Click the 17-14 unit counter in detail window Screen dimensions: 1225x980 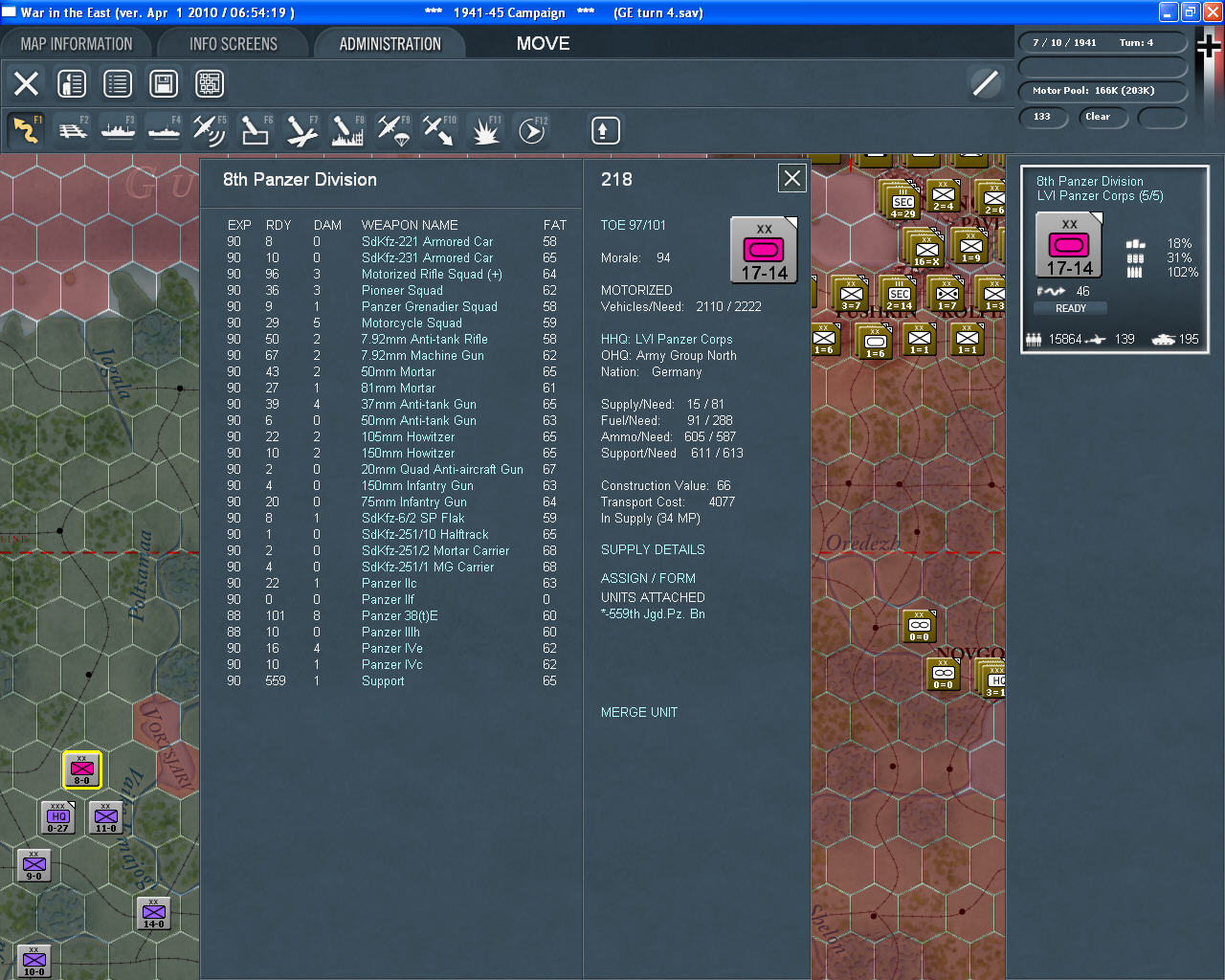(764, 251)
